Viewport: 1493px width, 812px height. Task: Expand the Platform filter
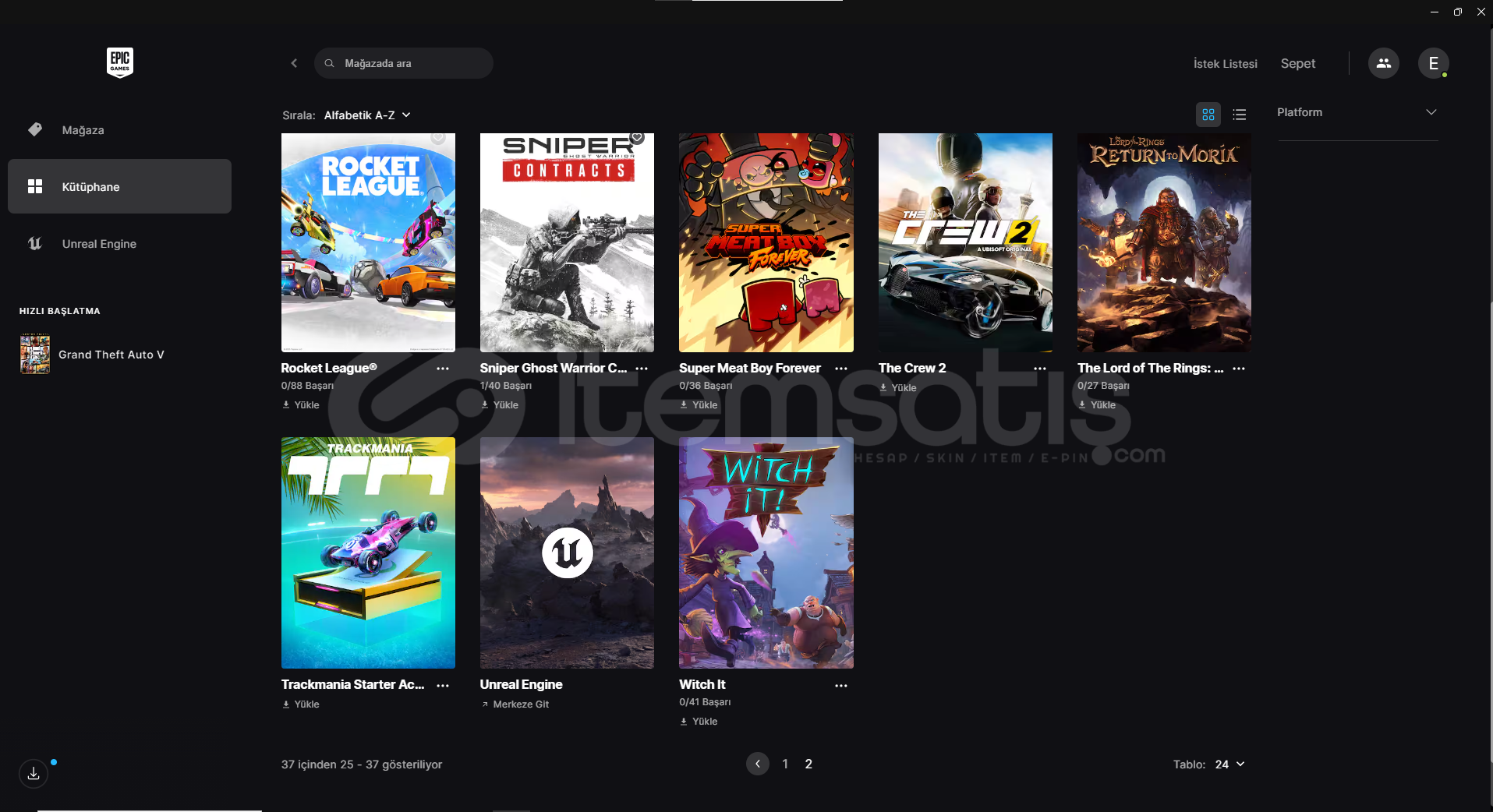pyautogui.click(x=1357, y=112)
